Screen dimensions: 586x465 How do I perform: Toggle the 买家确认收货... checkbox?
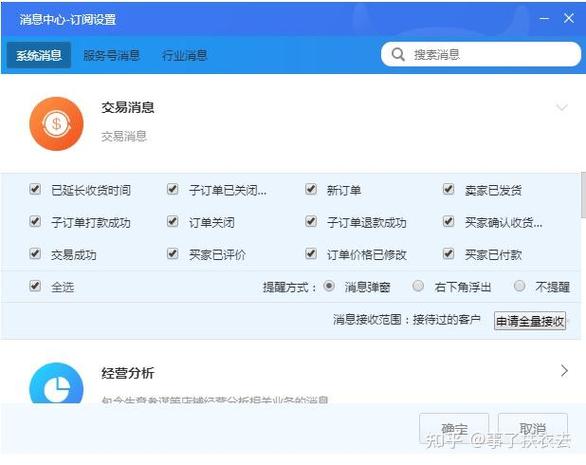pyautogui.click(x=448, y=221)
